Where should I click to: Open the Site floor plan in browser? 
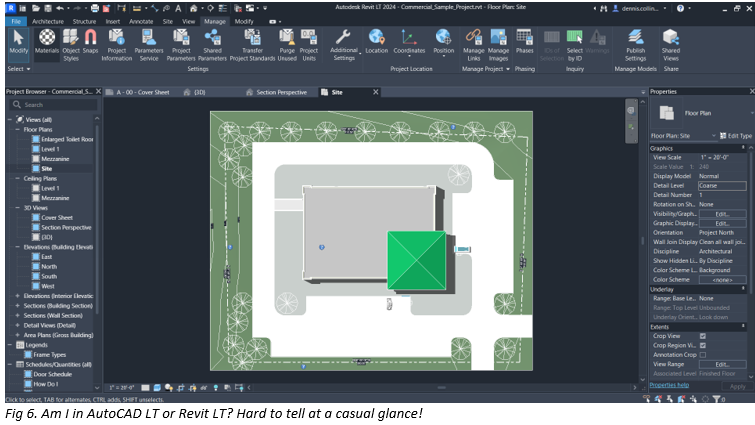[47, 168]
